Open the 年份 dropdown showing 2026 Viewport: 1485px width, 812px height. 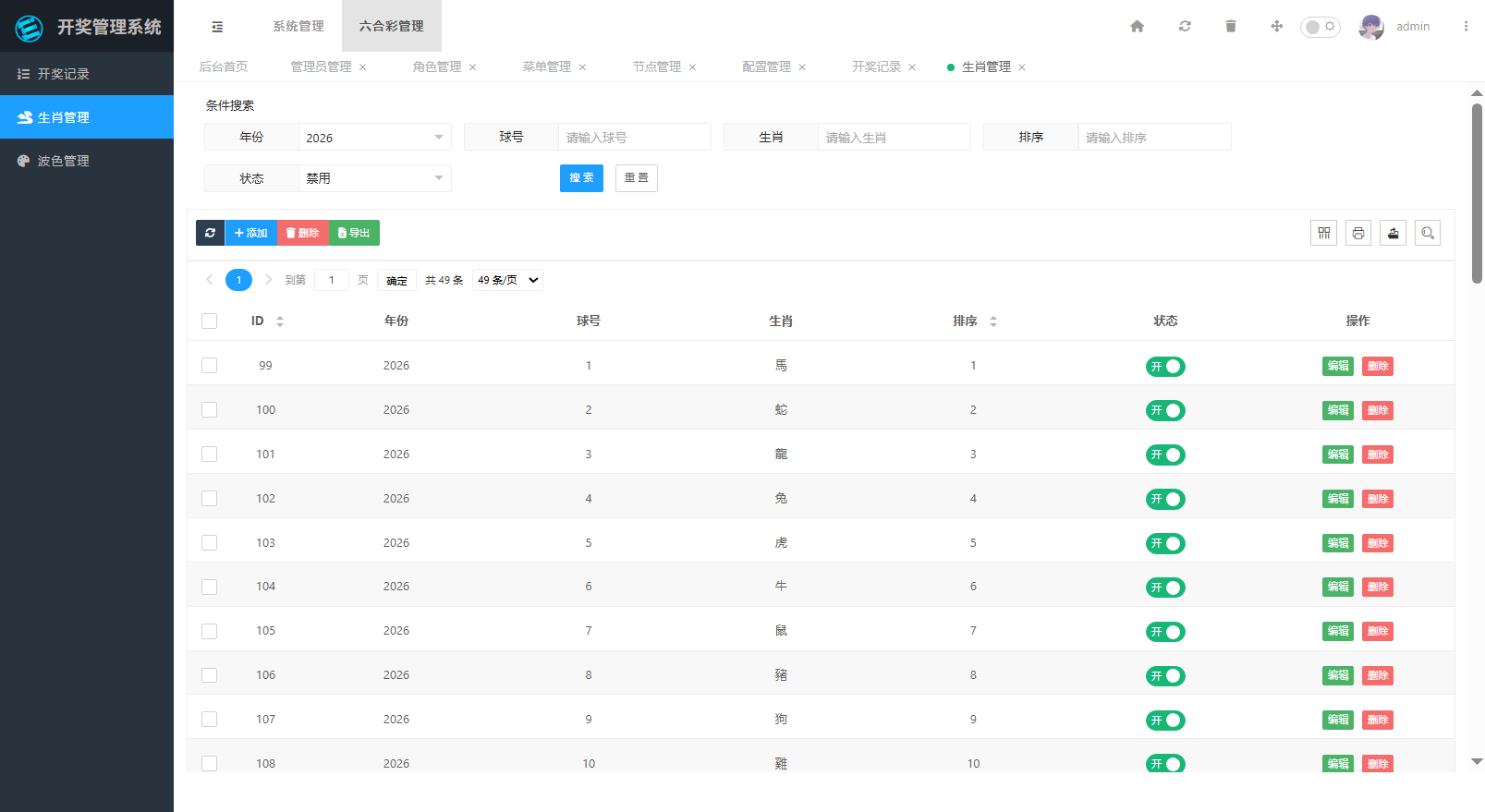pyautogui.click(x=375, y=138)
